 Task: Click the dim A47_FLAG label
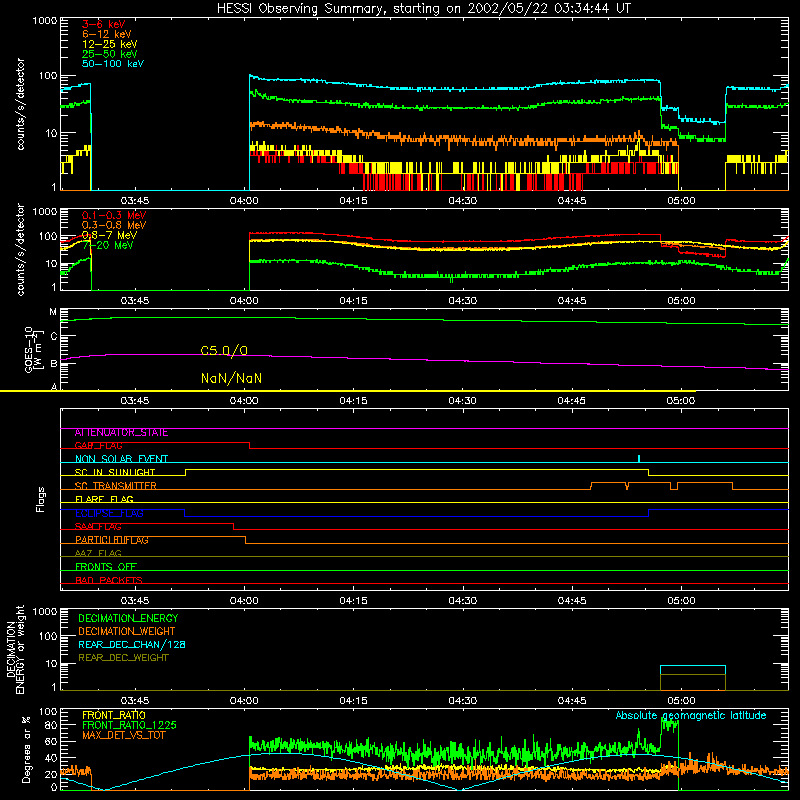pos(98,554)
